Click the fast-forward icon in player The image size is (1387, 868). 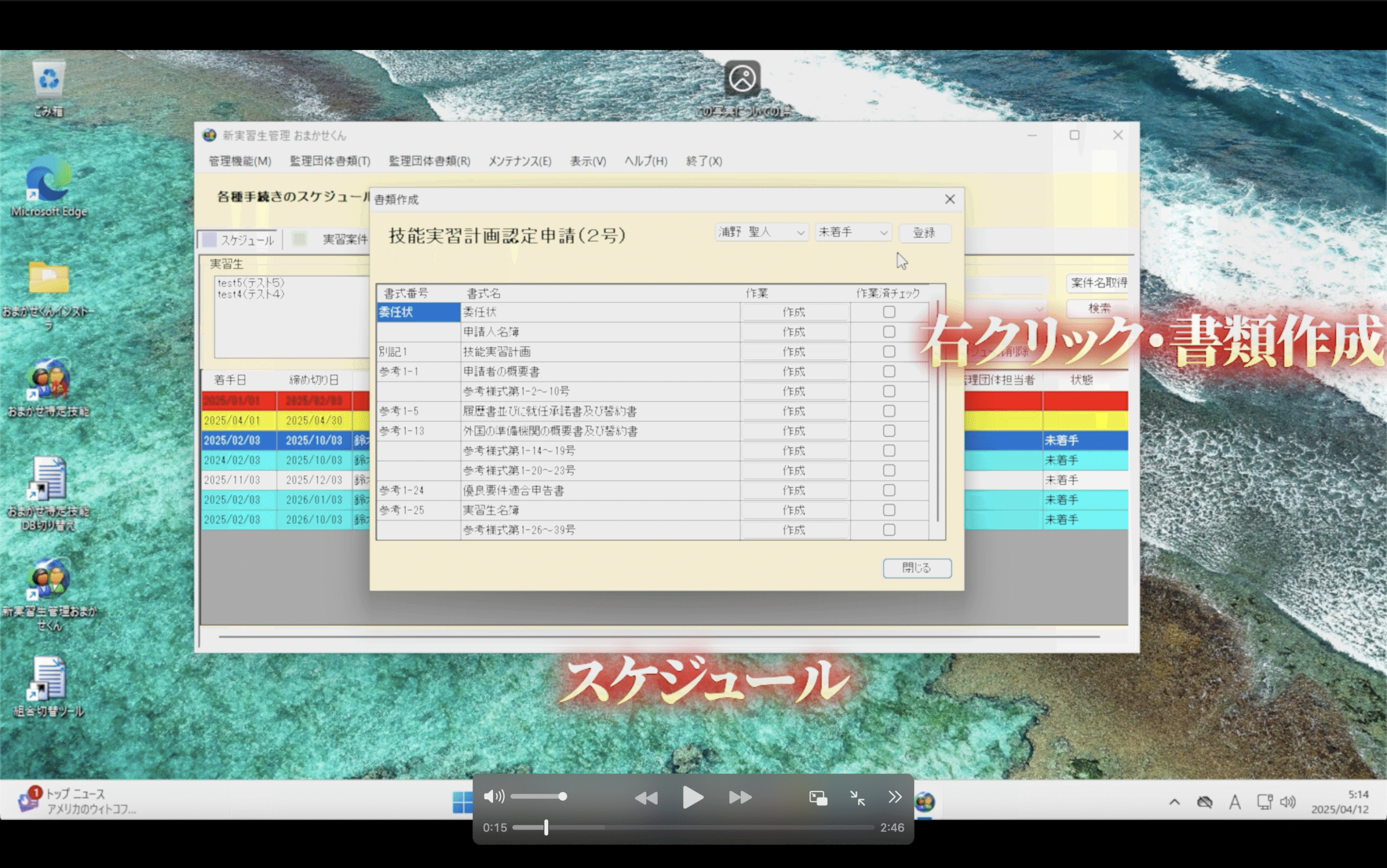tap(740, 798)
